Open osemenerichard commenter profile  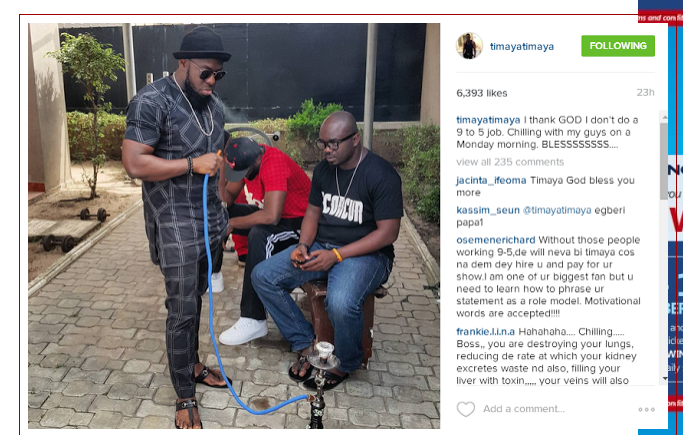point(496,240)
